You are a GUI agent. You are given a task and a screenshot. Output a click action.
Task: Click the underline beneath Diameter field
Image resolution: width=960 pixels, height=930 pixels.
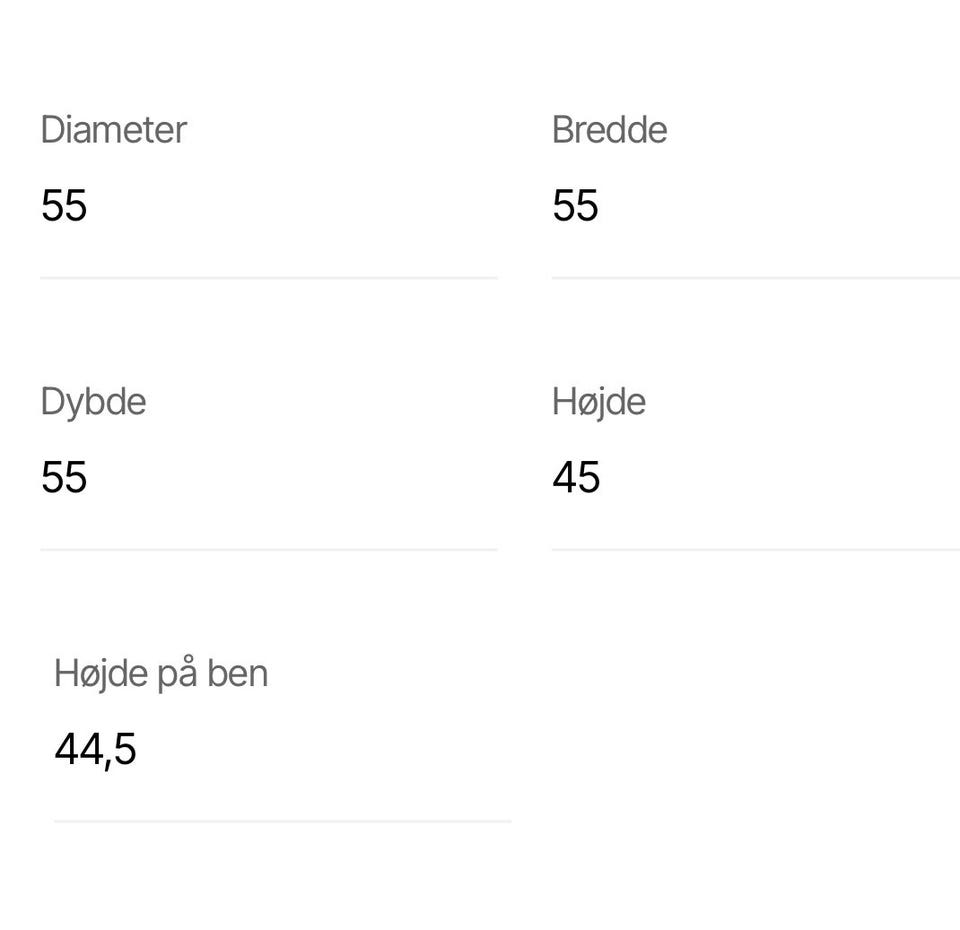pyautogui.click(x=268, y=278)
